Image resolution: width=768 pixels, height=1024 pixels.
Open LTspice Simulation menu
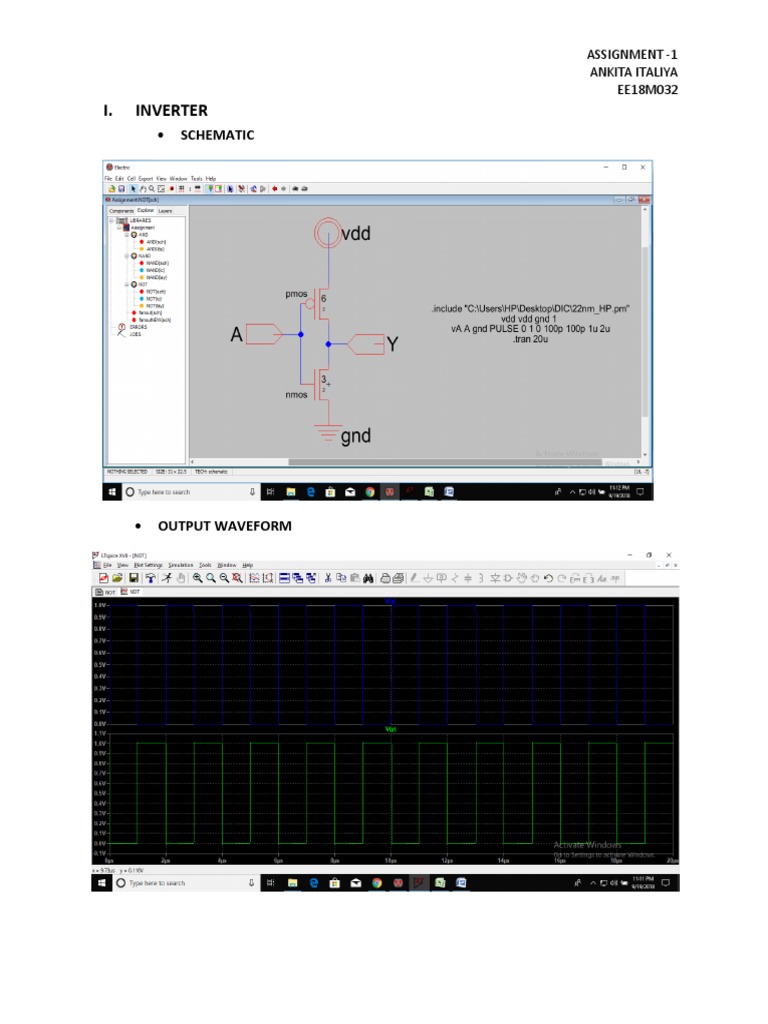pyautogui.click(x=181, y=565)
